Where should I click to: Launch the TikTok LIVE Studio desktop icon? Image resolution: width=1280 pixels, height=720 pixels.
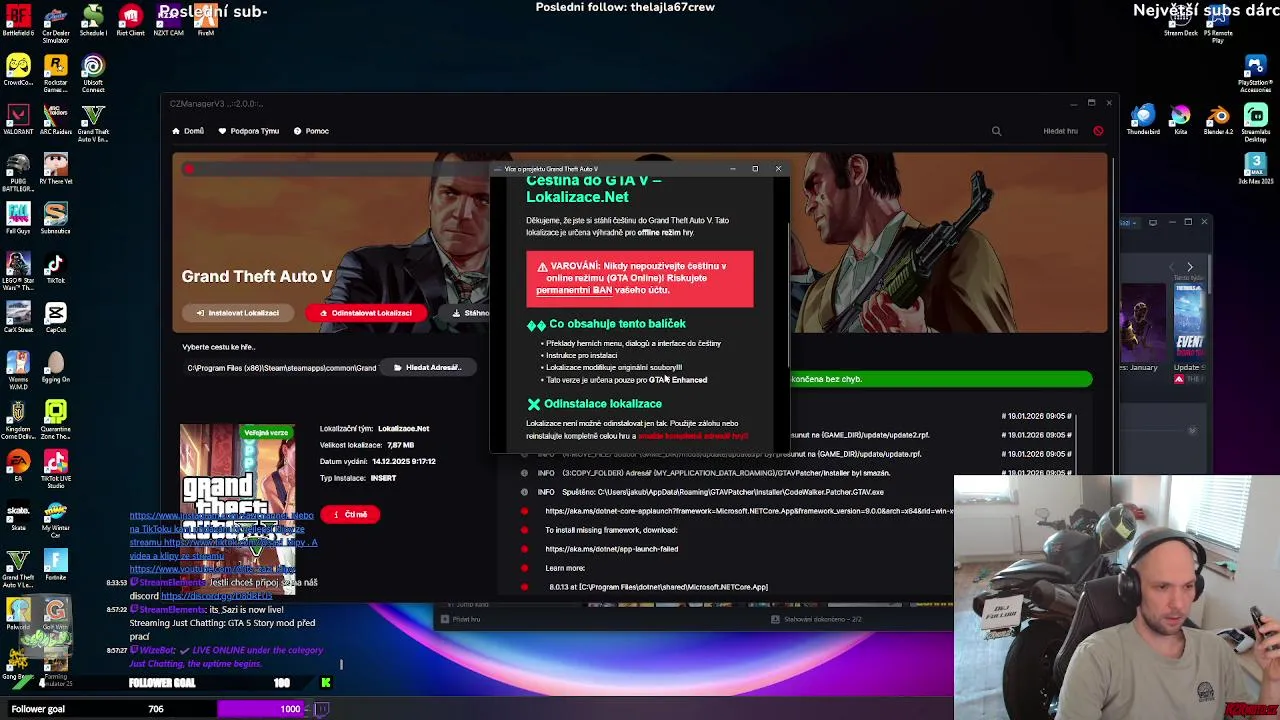point(56,468)
